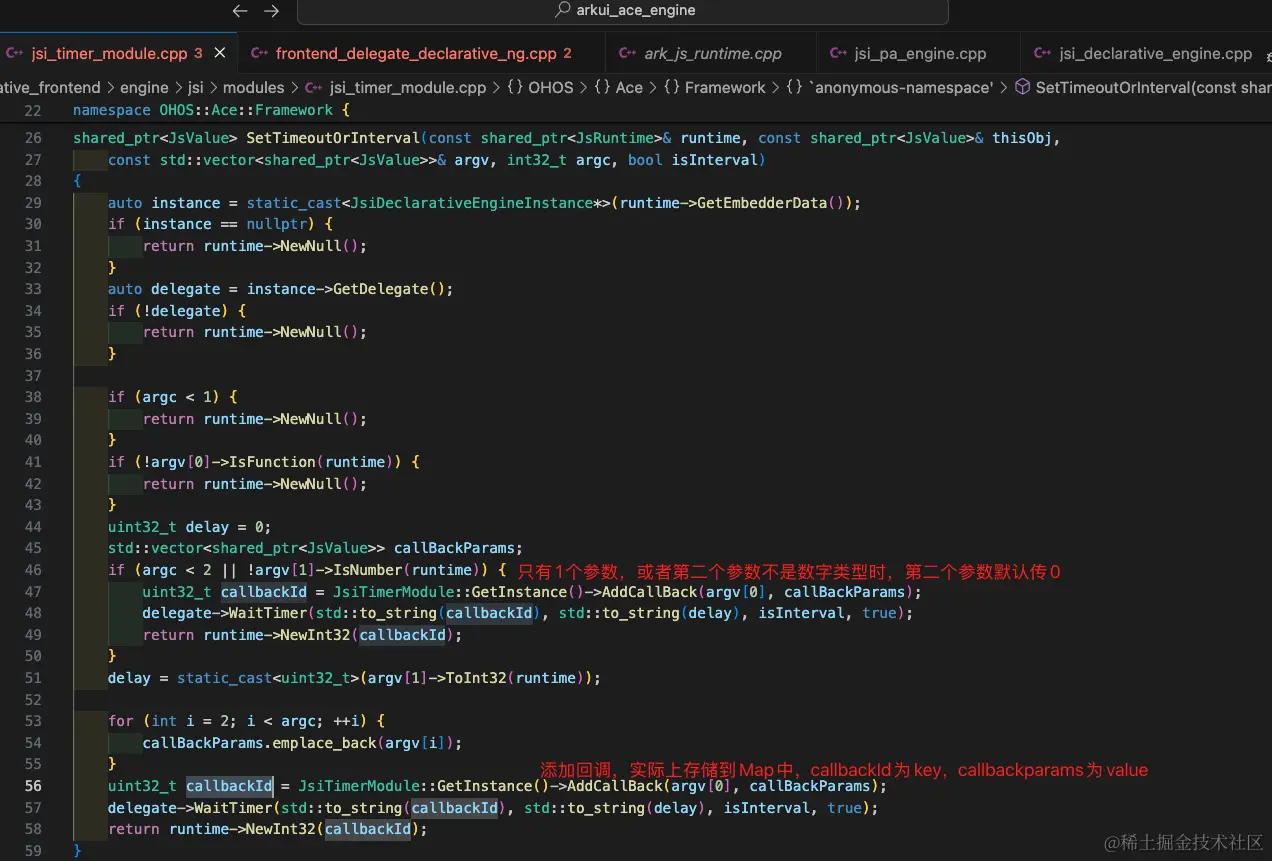Select 'OHOS' namespace breadcrumb
Viewport: 1272px width, 861px height.
551,87
